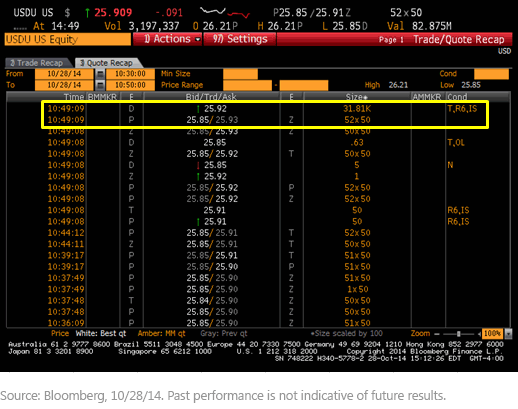The width and height of the screenshot is (518, 409).
Task: Click the Size column sort indicator
Action: click(x=366, y=97)
